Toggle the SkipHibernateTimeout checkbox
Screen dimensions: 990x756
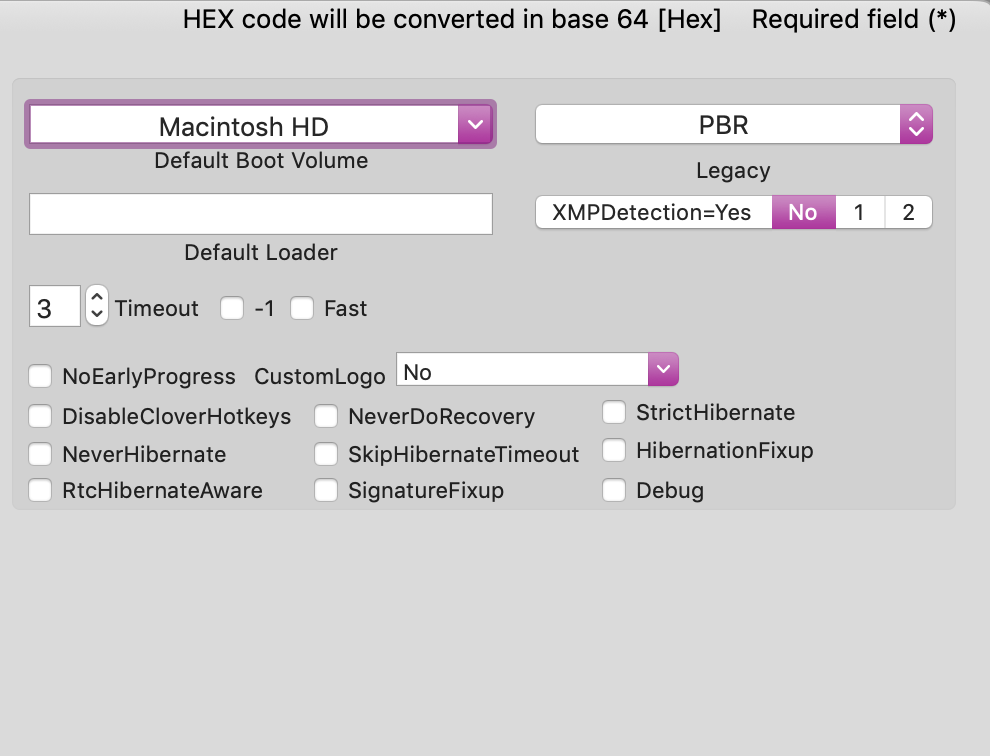326,454
